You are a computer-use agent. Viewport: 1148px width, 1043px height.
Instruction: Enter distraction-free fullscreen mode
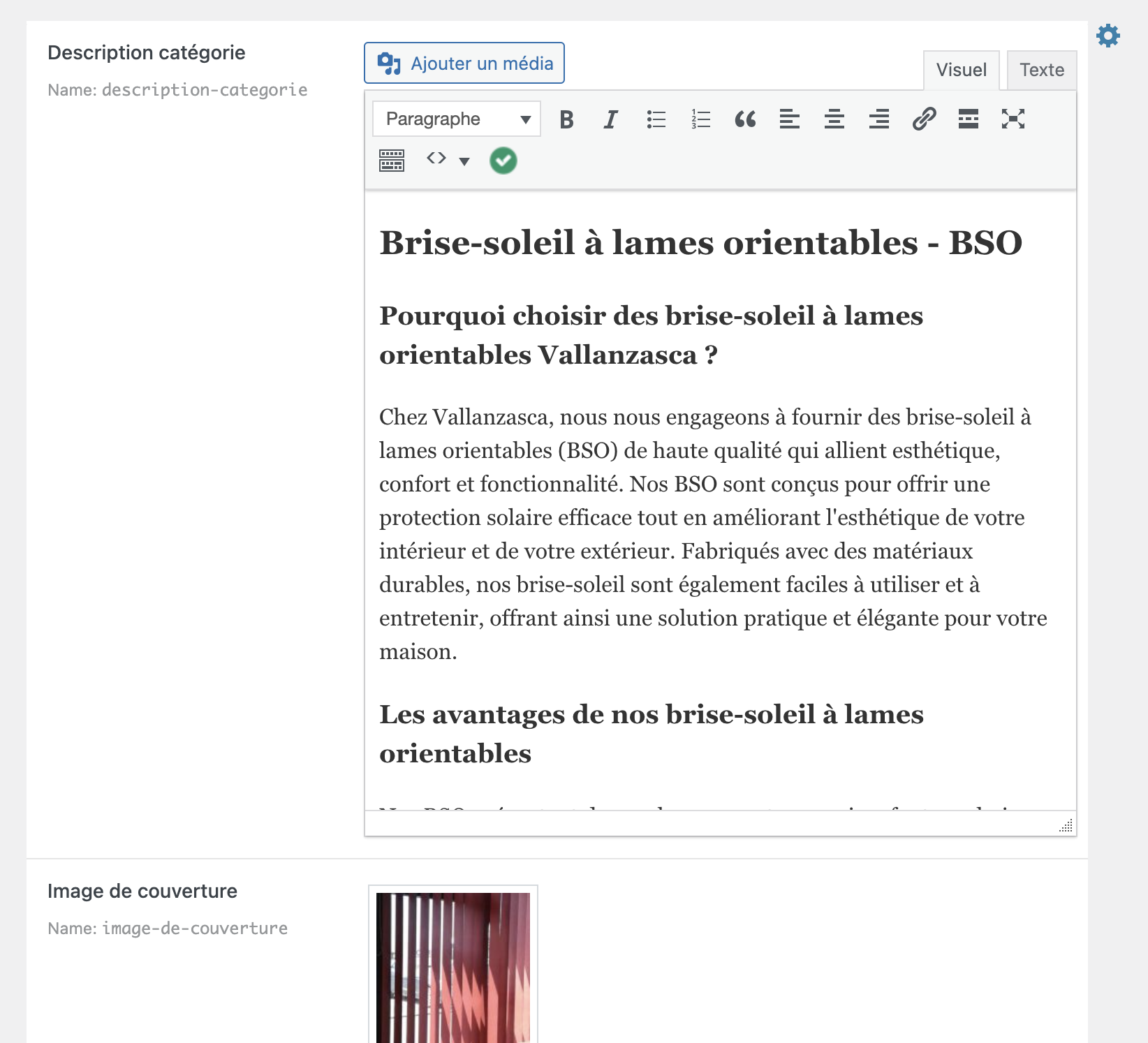1013,119
